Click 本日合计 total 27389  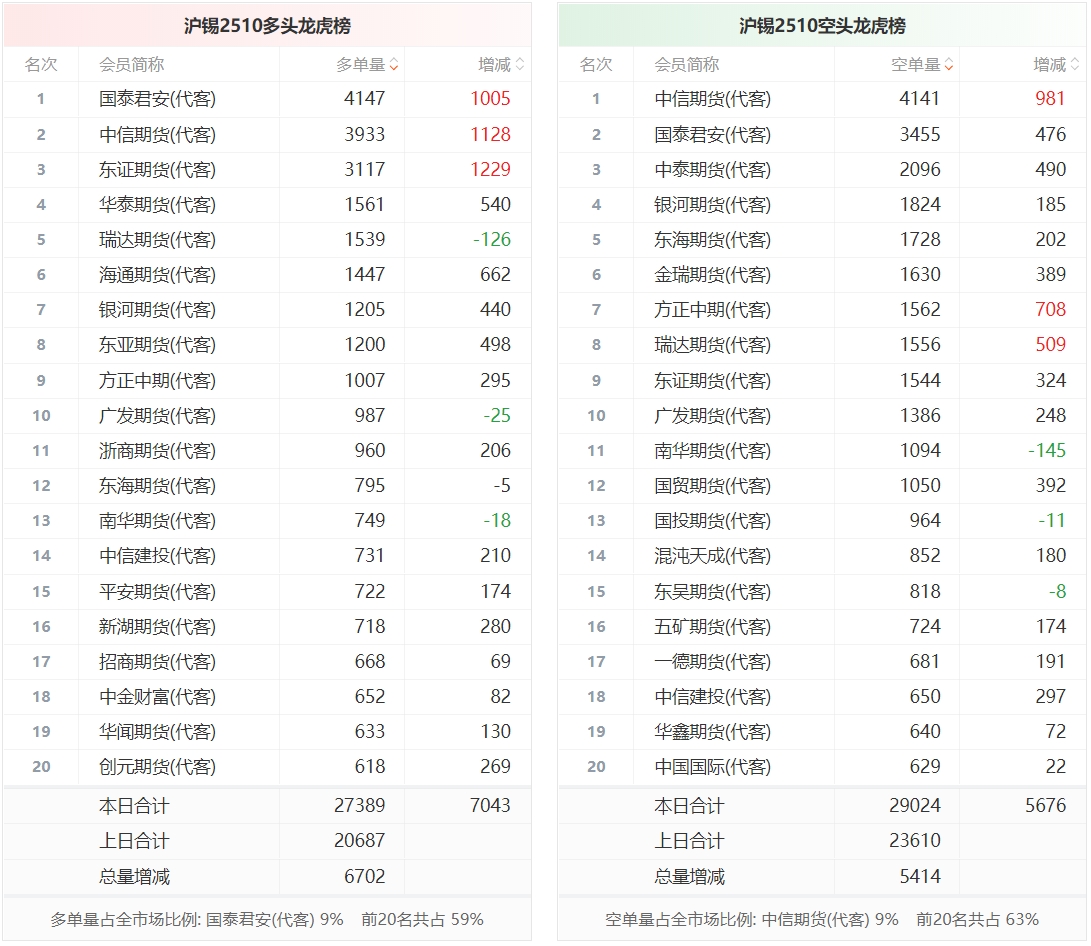360,805
